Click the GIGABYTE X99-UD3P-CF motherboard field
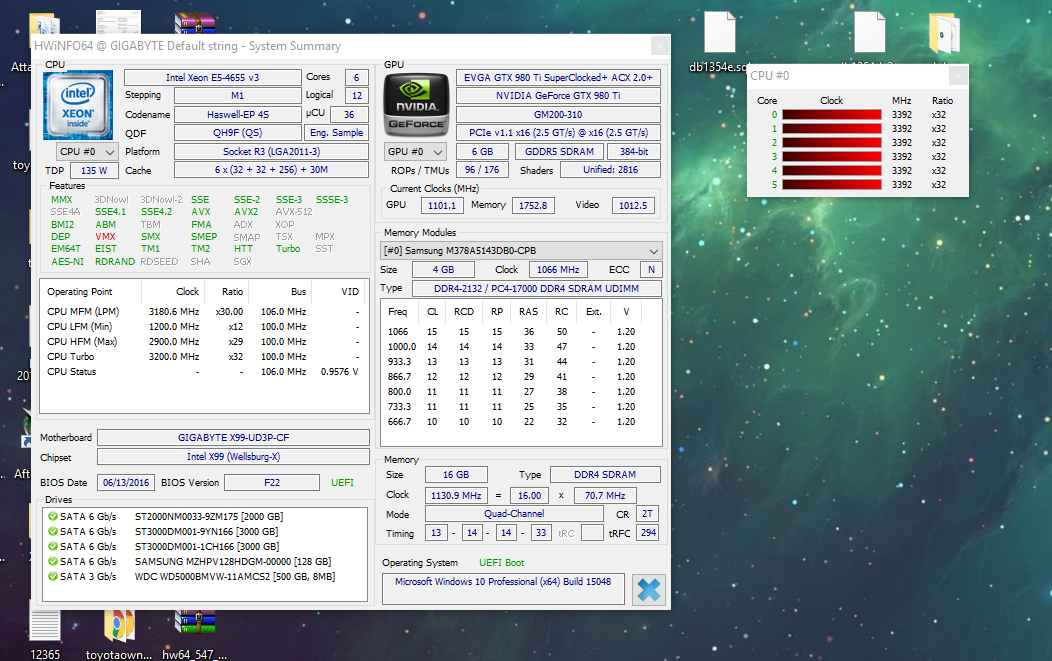This screenshot has width=1052, height=661. [233, 438]
